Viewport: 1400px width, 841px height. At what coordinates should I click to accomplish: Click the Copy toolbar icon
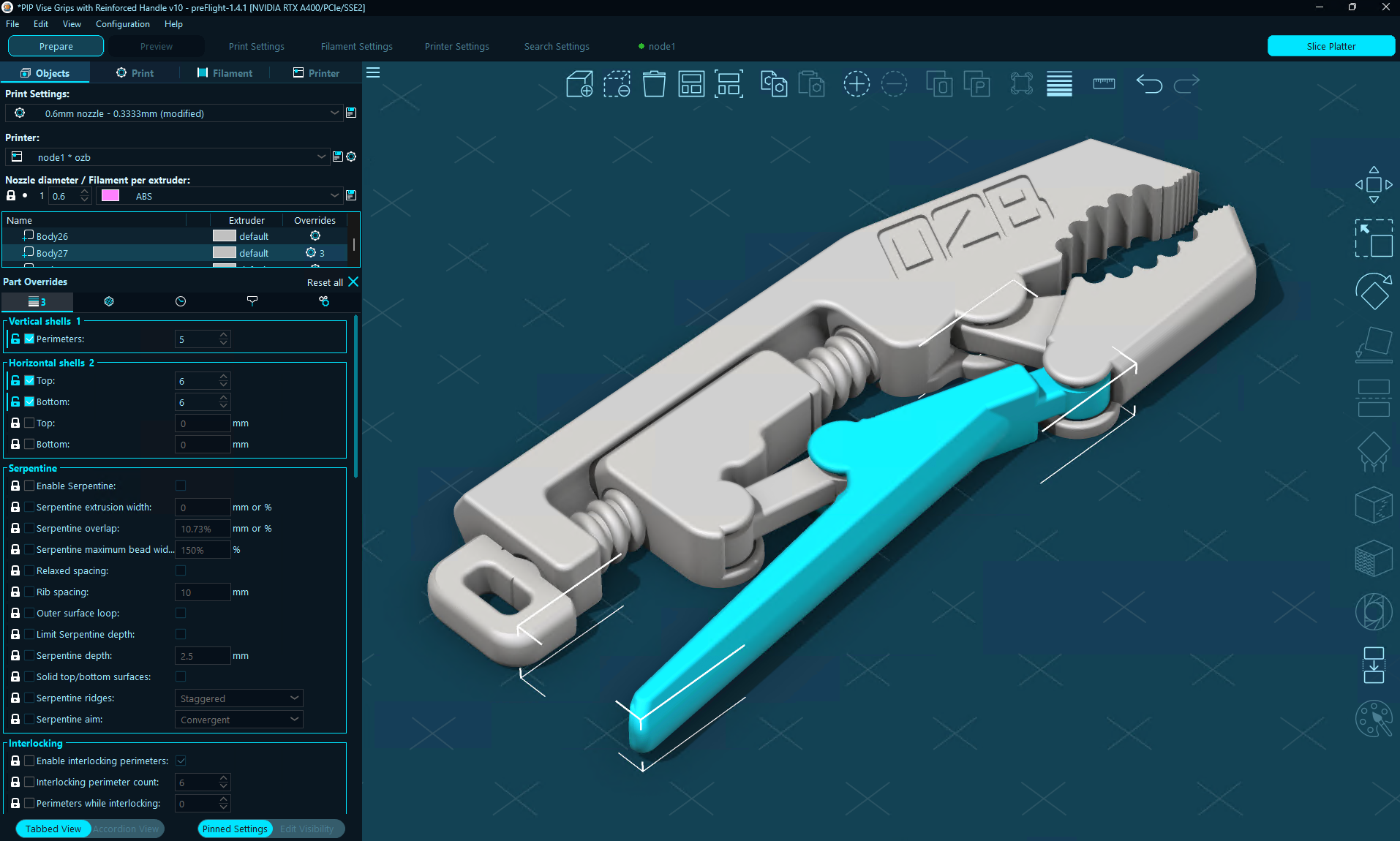point(774,84)
